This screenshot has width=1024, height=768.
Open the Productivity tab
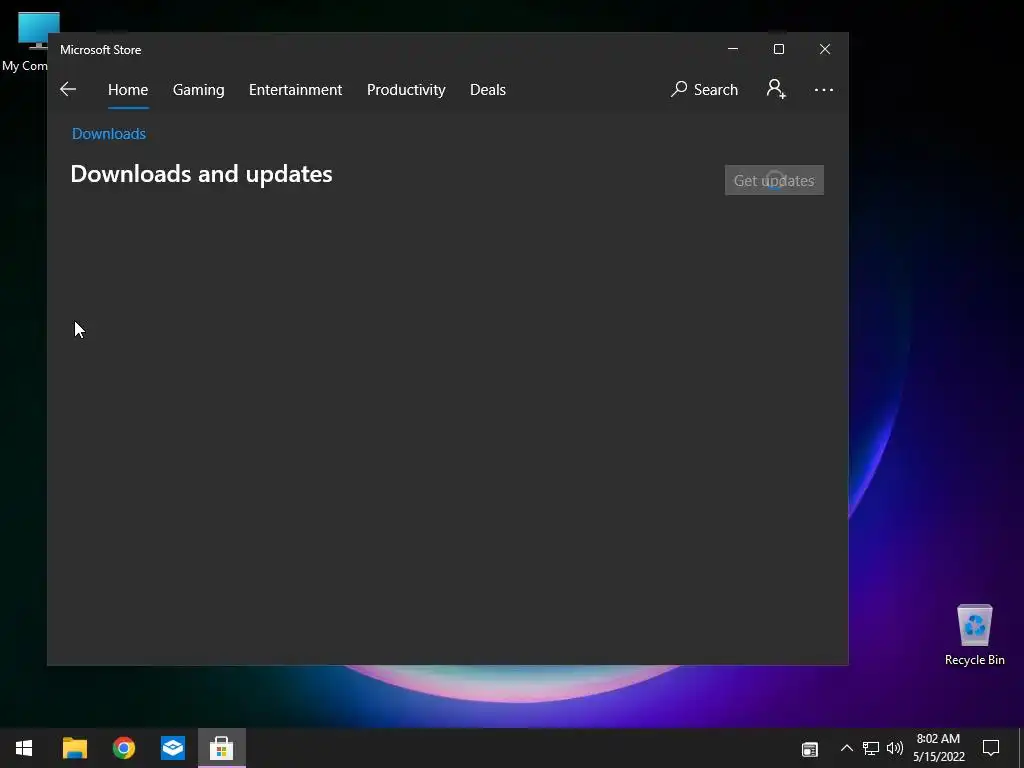[x=406, y=89]
